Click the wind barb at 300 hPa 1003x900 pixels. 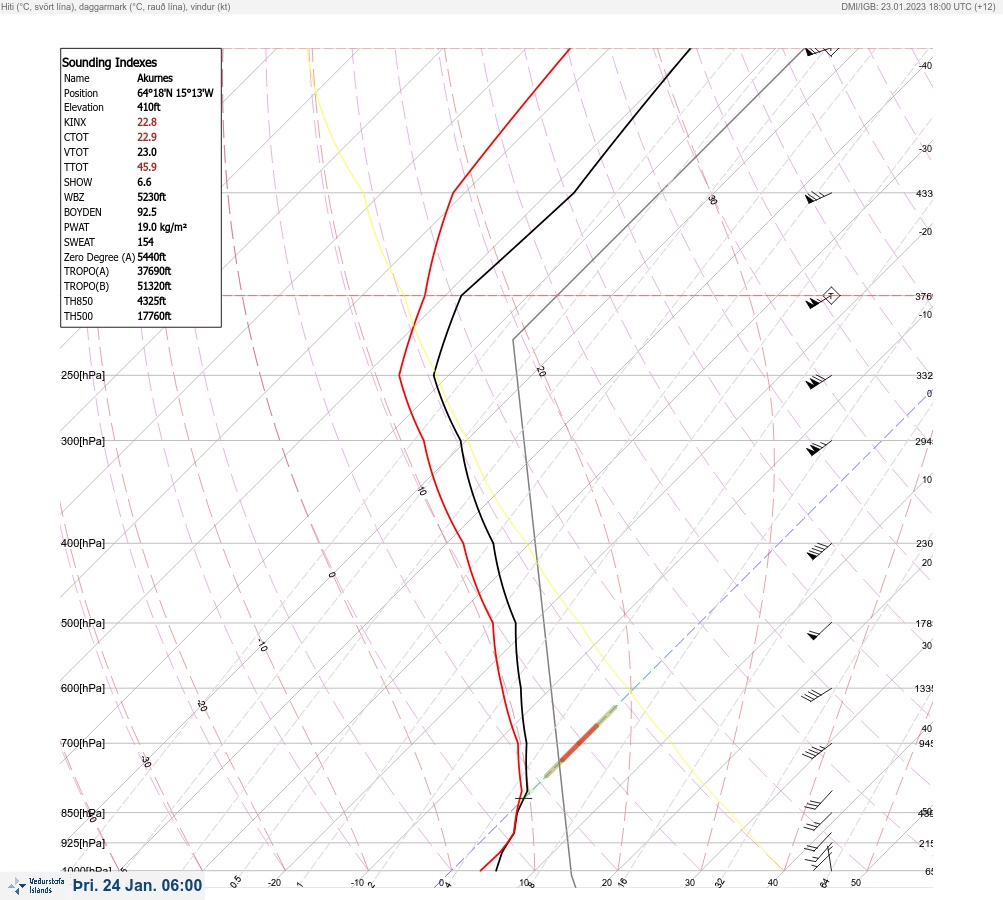pos(818,448)
